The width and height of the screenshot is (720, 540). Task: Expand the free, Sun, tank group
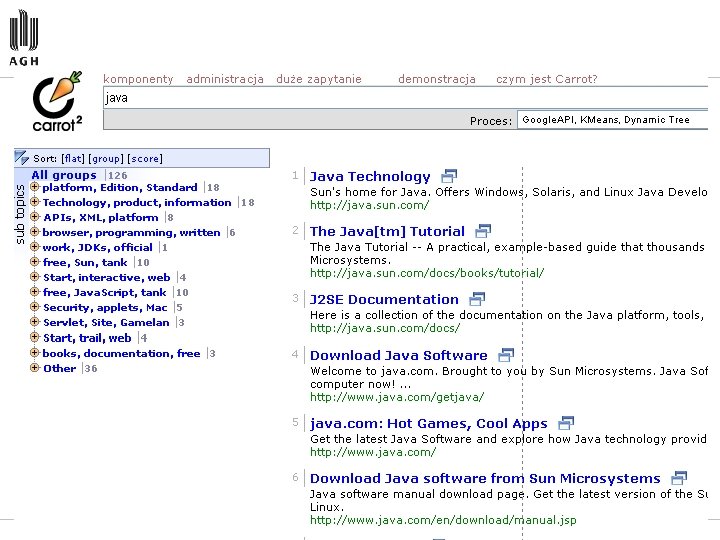[35, 262]
